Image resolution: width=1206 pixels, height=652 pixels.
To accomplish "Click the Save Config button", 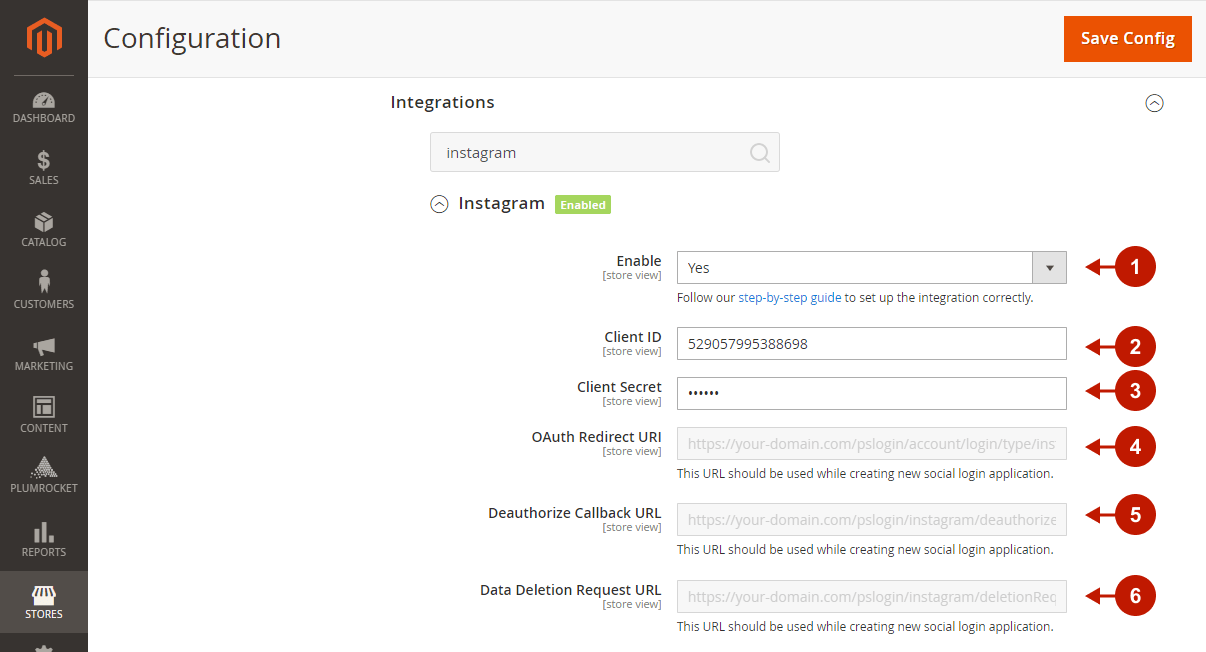I will [1127, 38].
